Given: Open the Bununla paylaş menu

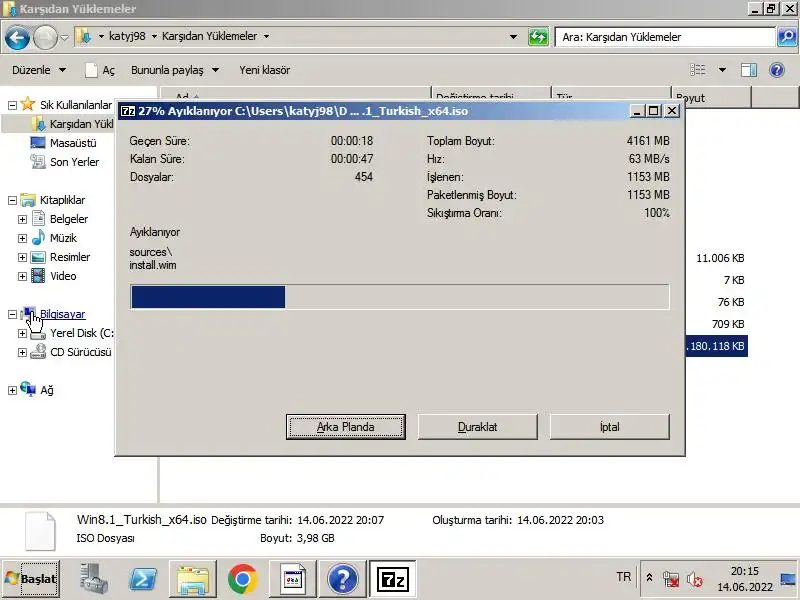Looking at the screenshot, I should coord(174,70).
